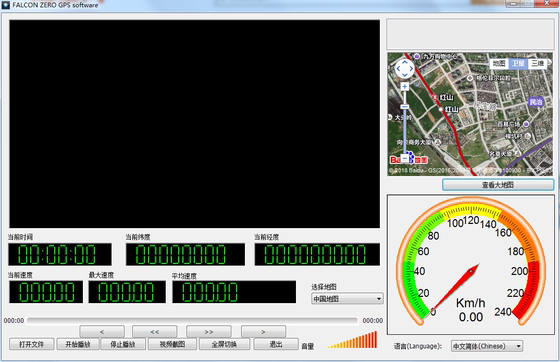The image size is (560, 362).
Task: Click the 视频截图 button
Action: coord(172,344)
